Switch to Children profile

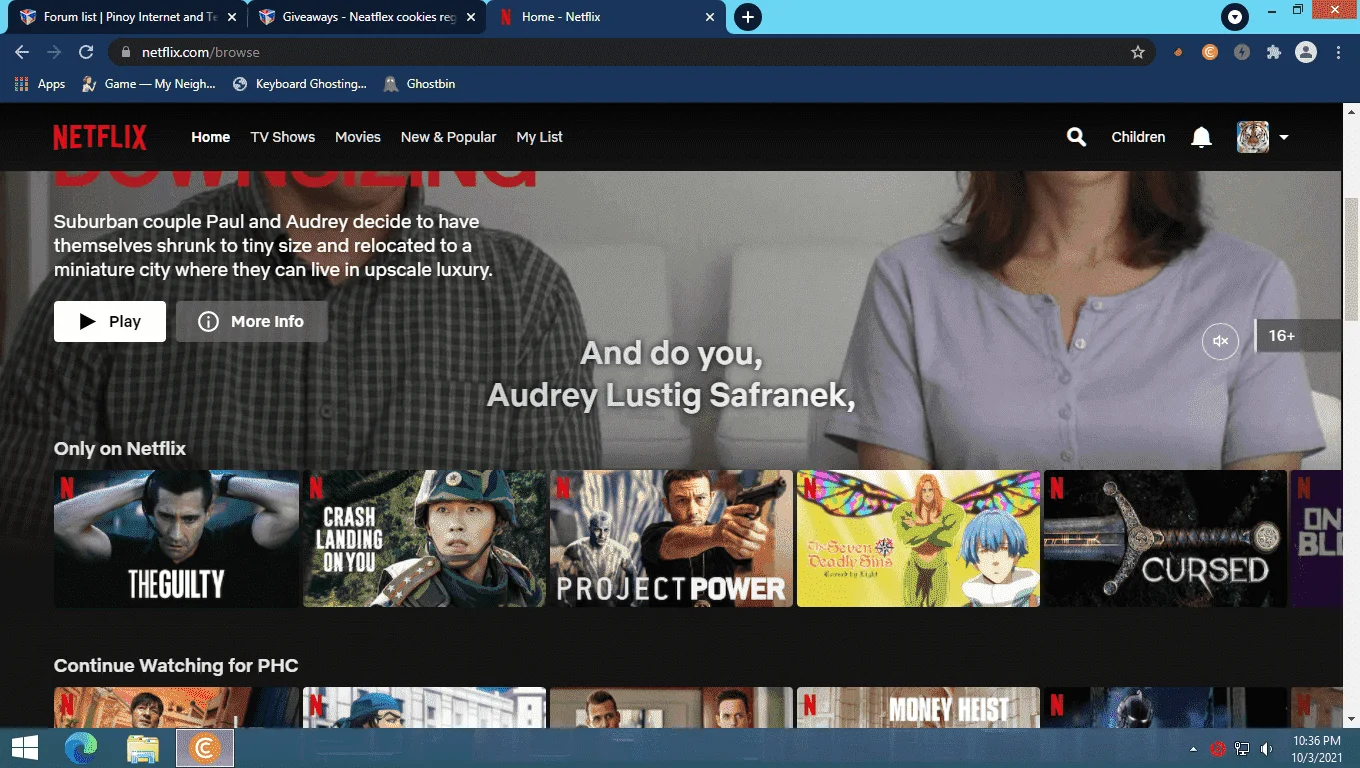coord(1138,137)
